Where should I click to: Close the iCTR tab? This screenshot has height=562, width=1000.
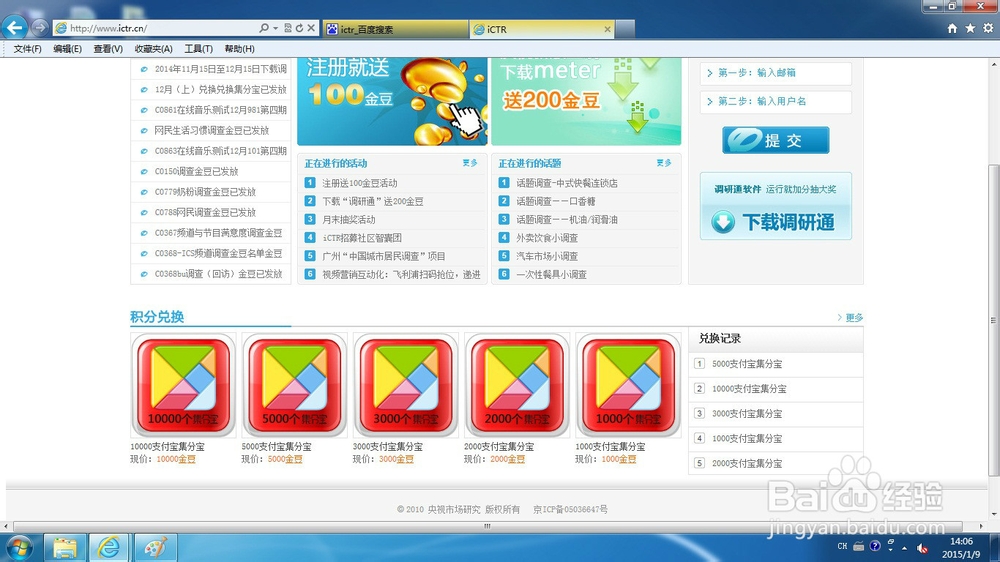[607, 29]
